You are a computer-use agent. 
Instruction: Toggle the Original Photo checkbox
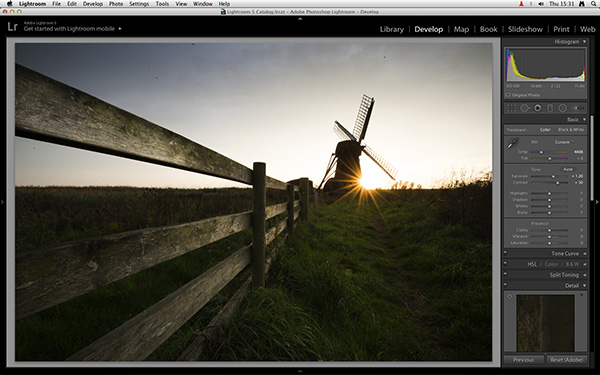(x=508, y=95)
